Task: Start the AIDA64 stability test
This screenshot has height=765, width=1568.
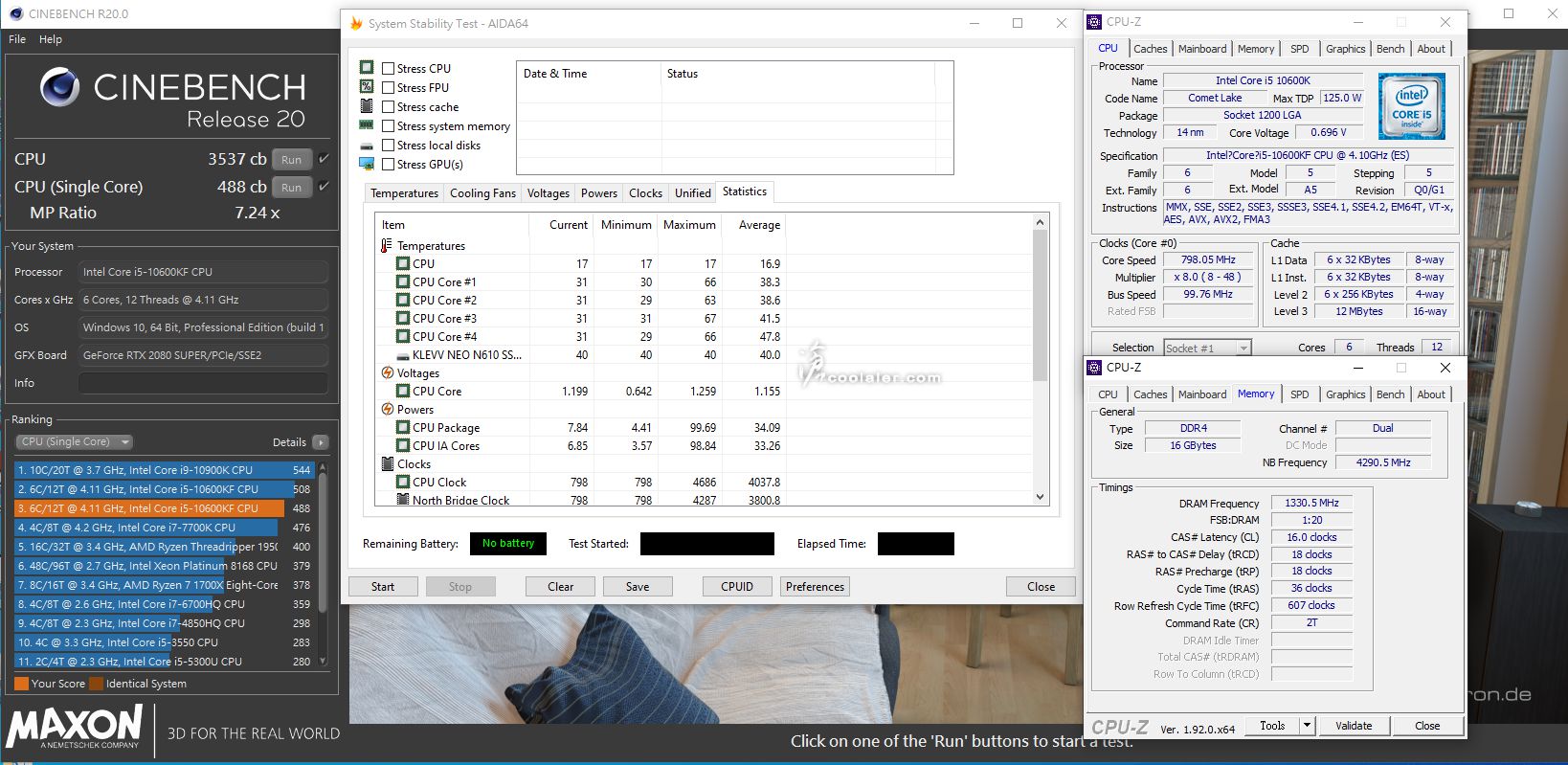Action: tap(383, 587)
